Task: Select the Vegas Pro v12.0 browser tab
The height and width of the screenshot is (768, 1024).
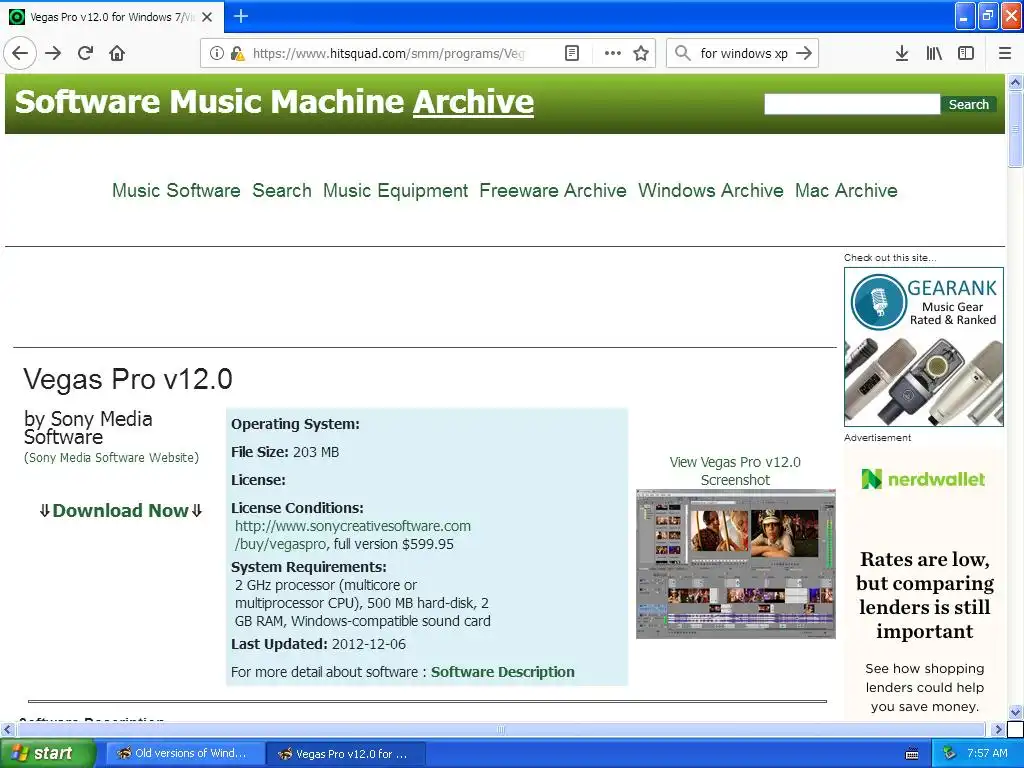Action: click(112, 17)
